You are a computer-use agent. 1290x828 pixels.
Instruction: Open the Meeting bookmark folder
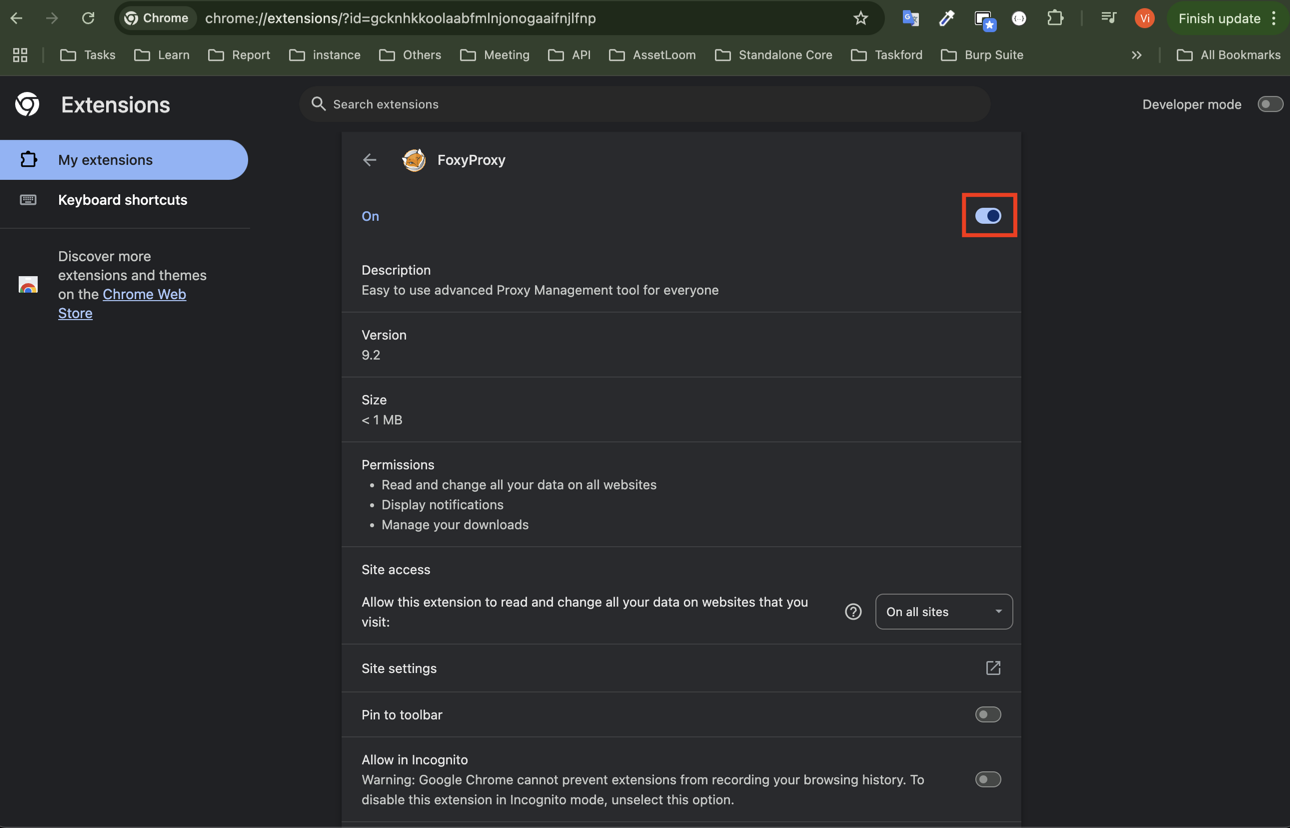pyautogui.click(x=495, y=55)
